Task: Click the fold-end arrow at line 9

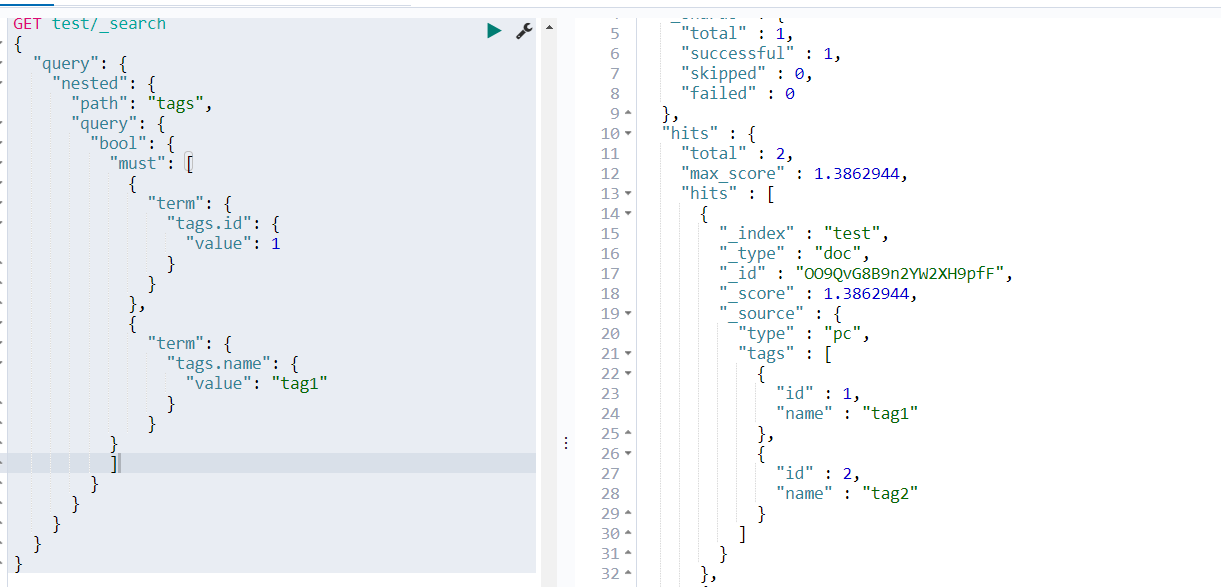Action: [x=628, y=114]
